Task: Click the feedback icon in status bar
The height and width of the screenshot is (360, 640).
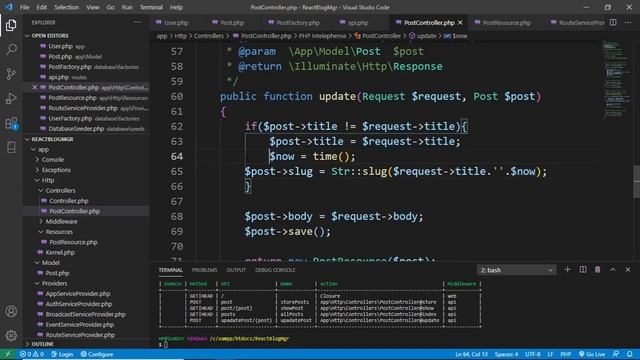Action: tap(616, 354)
